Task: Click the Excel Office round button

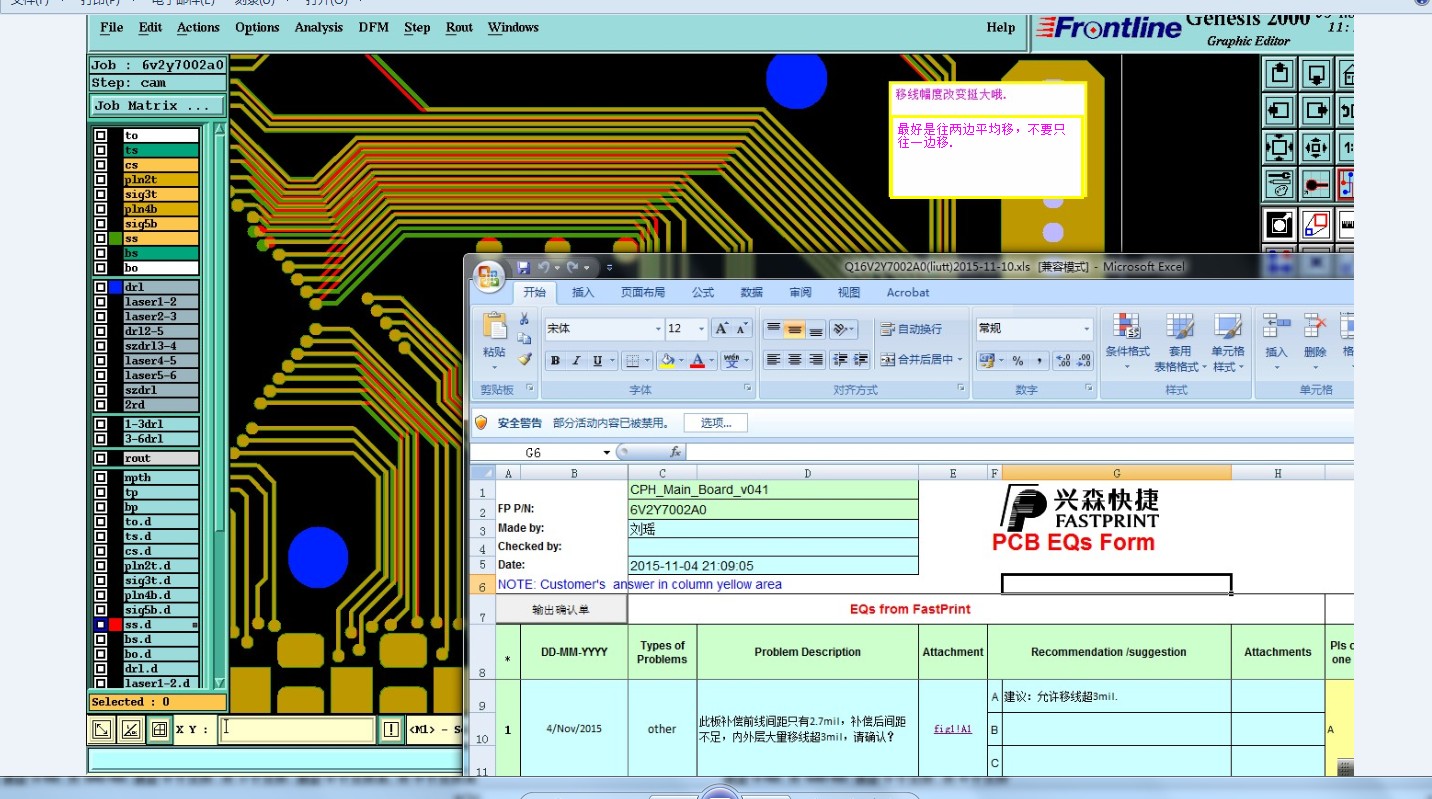Action: coord(489,277)
